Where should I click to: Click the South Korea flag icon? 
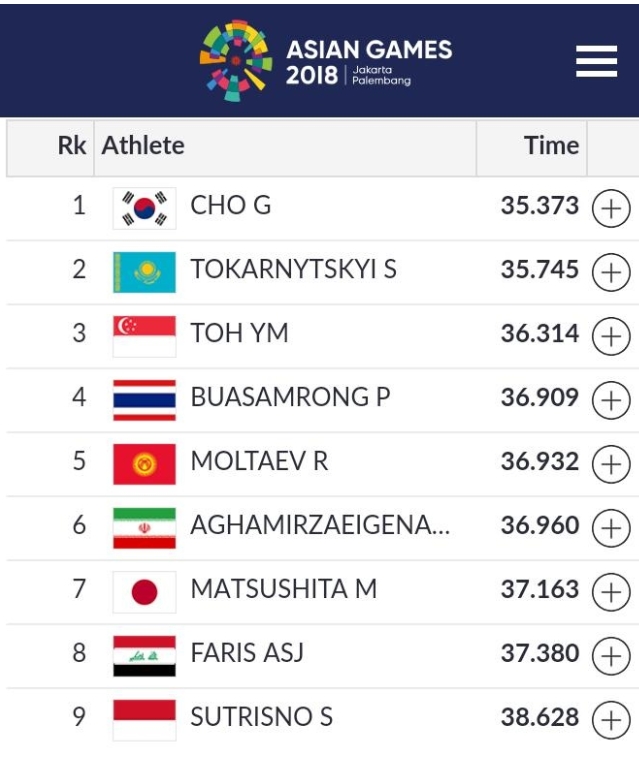144,208
